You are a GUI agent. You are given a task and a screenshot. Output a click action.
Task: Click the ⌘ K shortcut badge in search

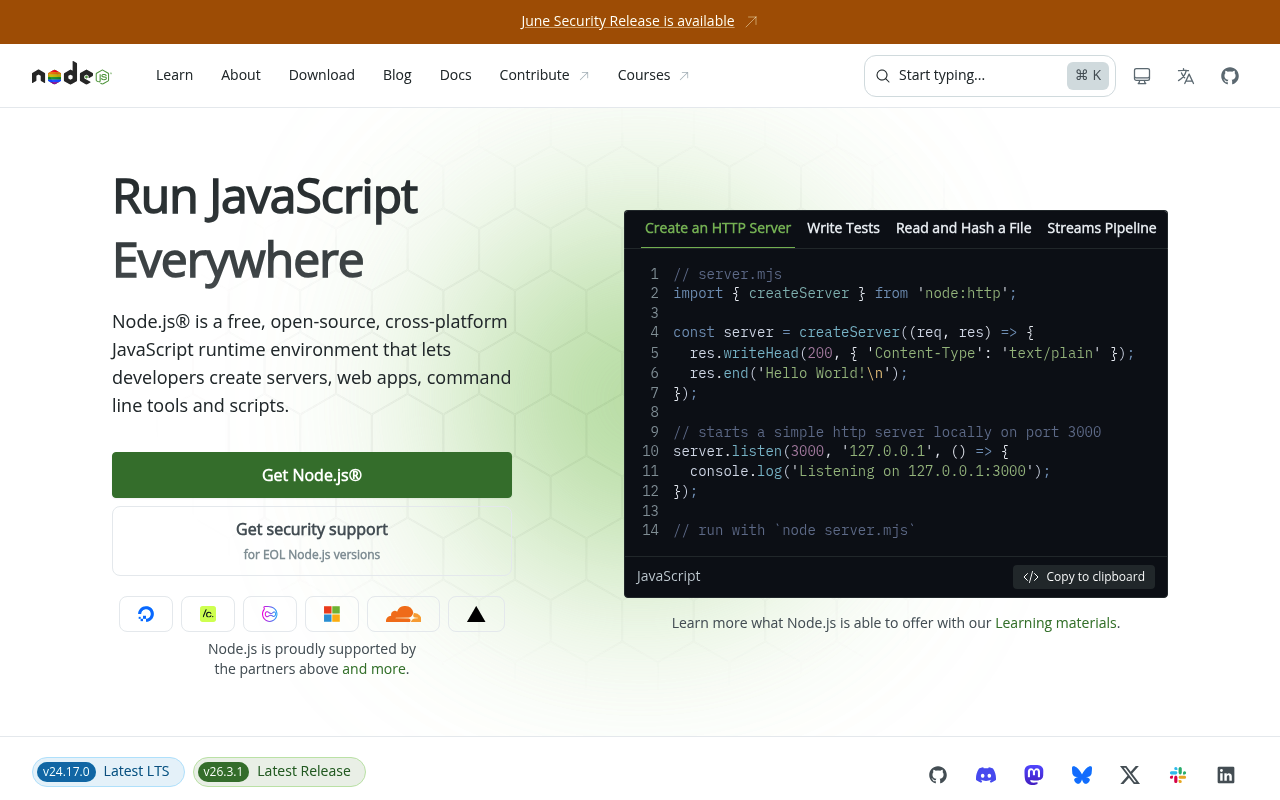pos(1088,76)
